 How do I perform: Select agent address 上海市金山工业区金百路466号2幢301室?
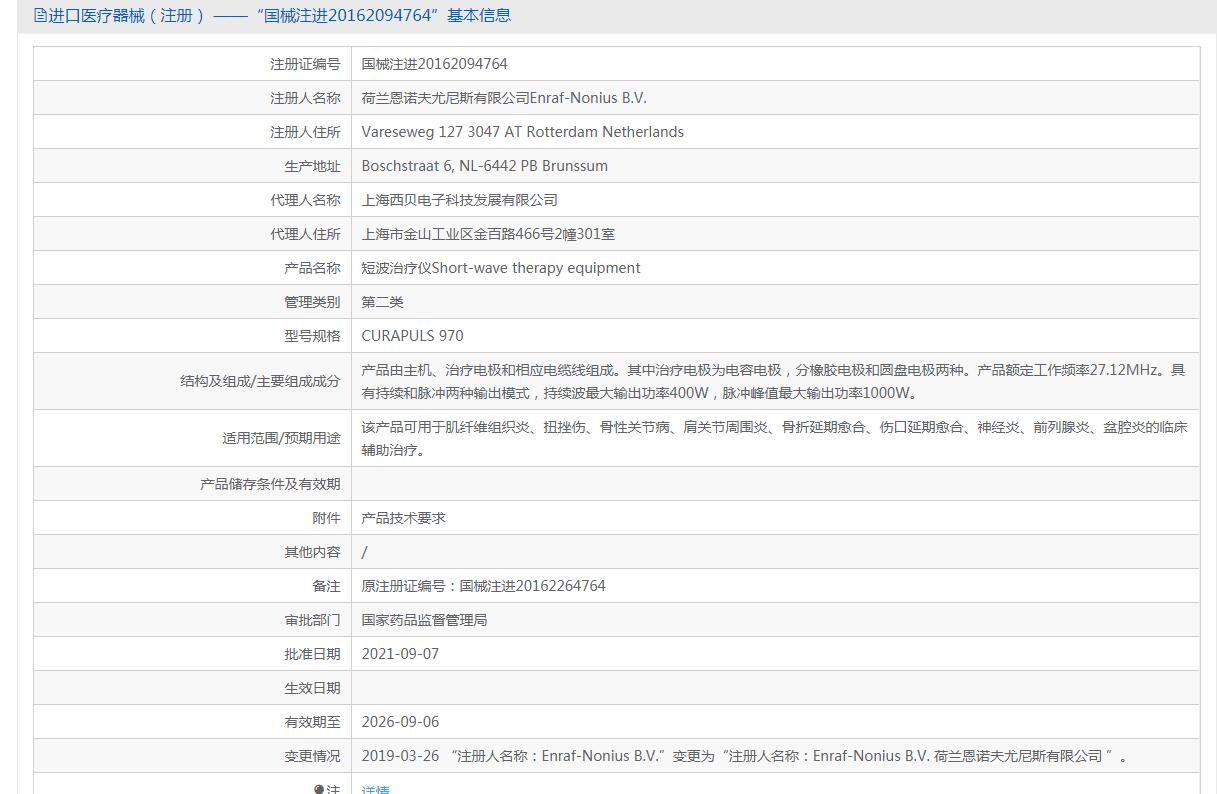click(488, 234)
